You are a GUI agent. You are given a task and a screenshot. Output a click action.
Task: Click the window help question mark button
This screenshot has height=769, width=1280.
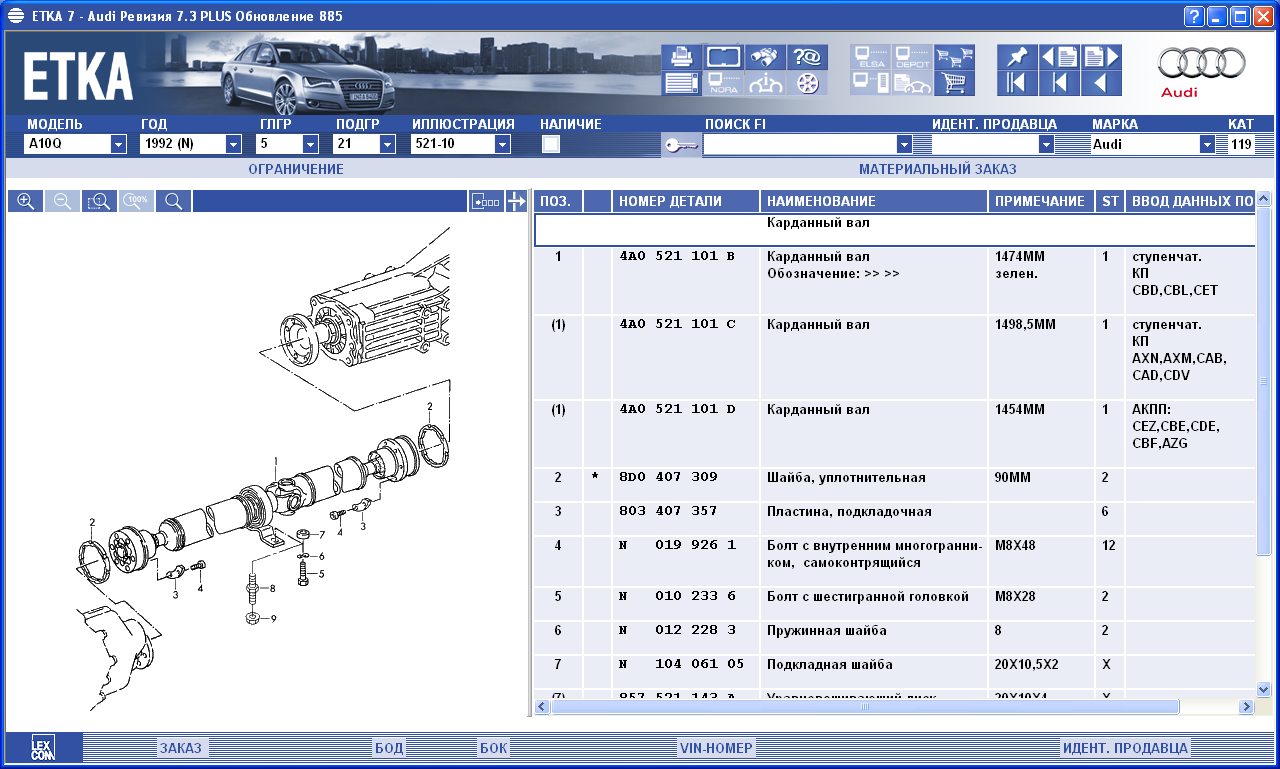pos(1194,16)
